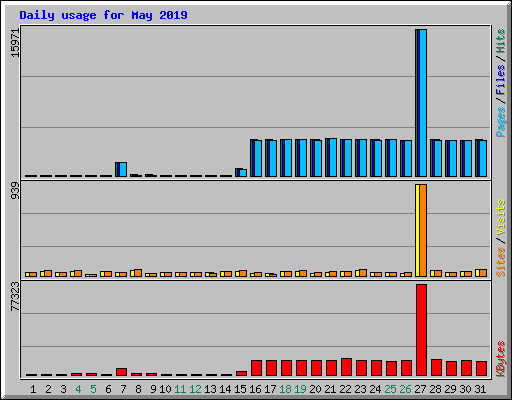Viewport: 512px width, 400px height.
Task: Click day 17 on the x-axis
Action: 270,389
